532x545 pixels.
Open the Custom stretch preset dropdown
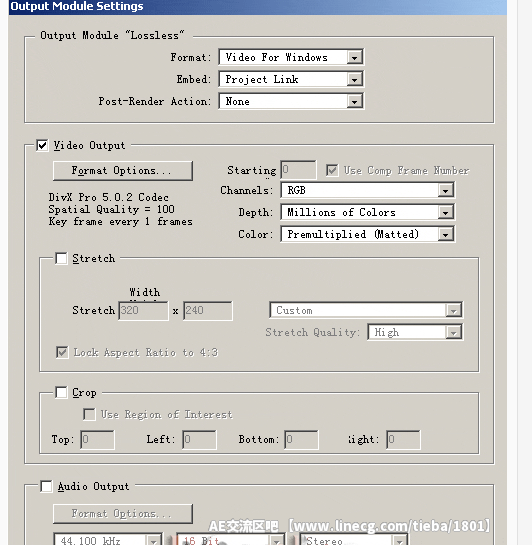click(x=366, y=310)
